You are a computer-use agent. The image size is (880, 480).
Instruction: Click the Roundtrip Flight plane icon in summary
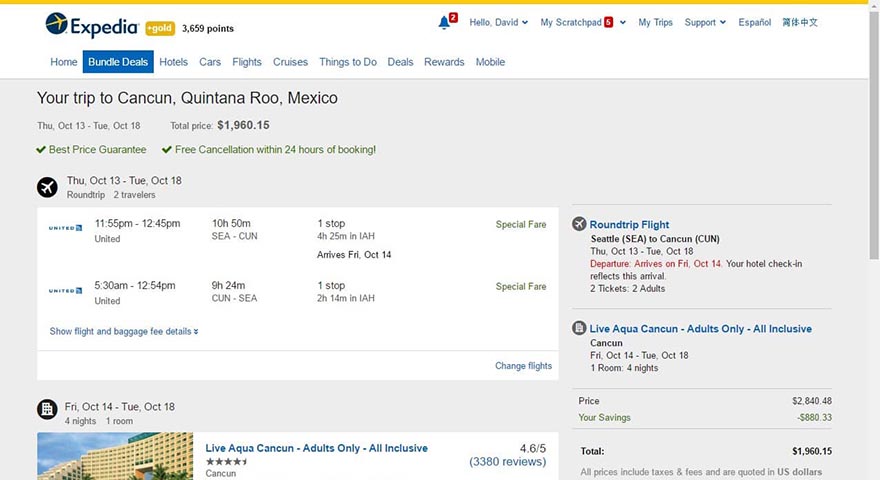579,223
